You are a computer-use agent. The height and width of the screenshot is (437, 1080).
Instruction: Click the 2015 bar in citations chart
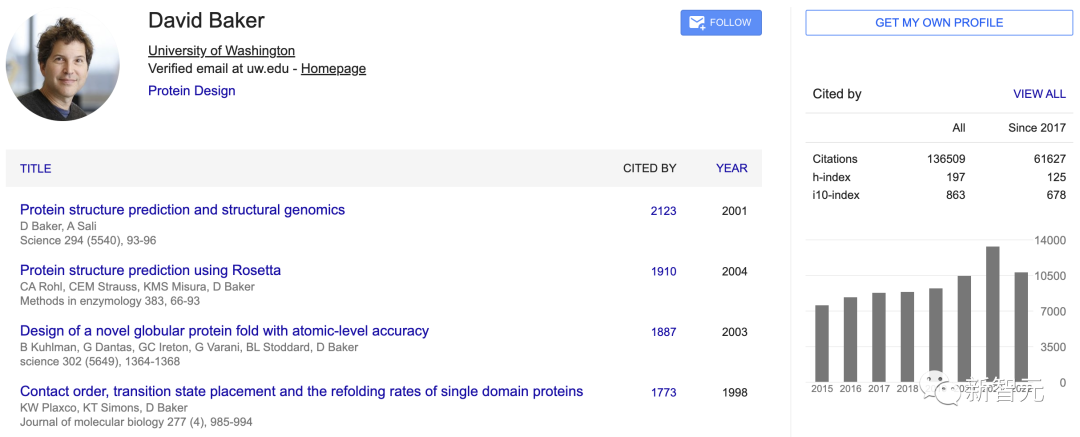(x=822, y=343)
